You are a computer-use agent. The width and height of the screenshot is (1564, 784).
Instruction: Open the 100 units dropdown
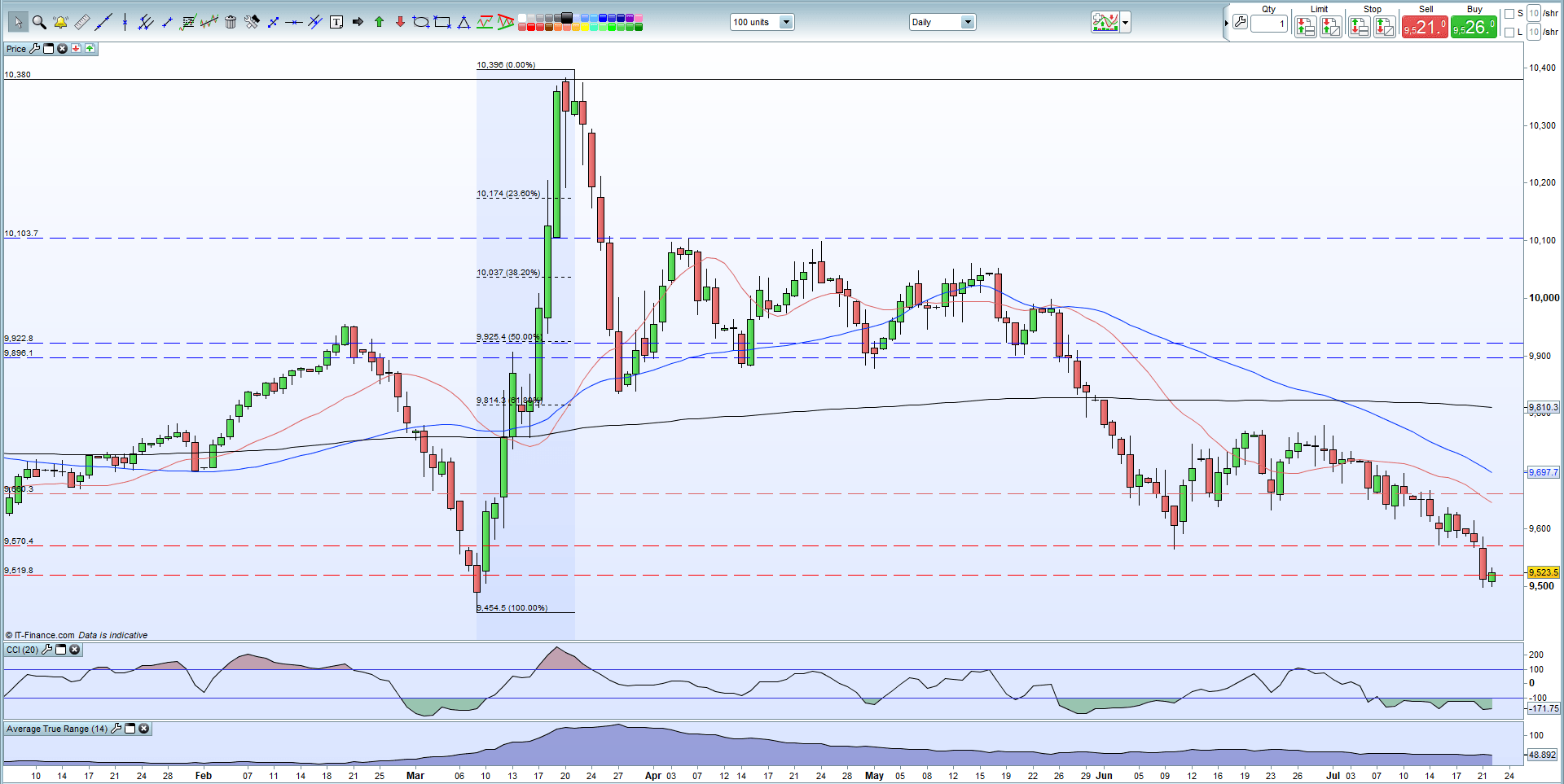coord(786,23)
